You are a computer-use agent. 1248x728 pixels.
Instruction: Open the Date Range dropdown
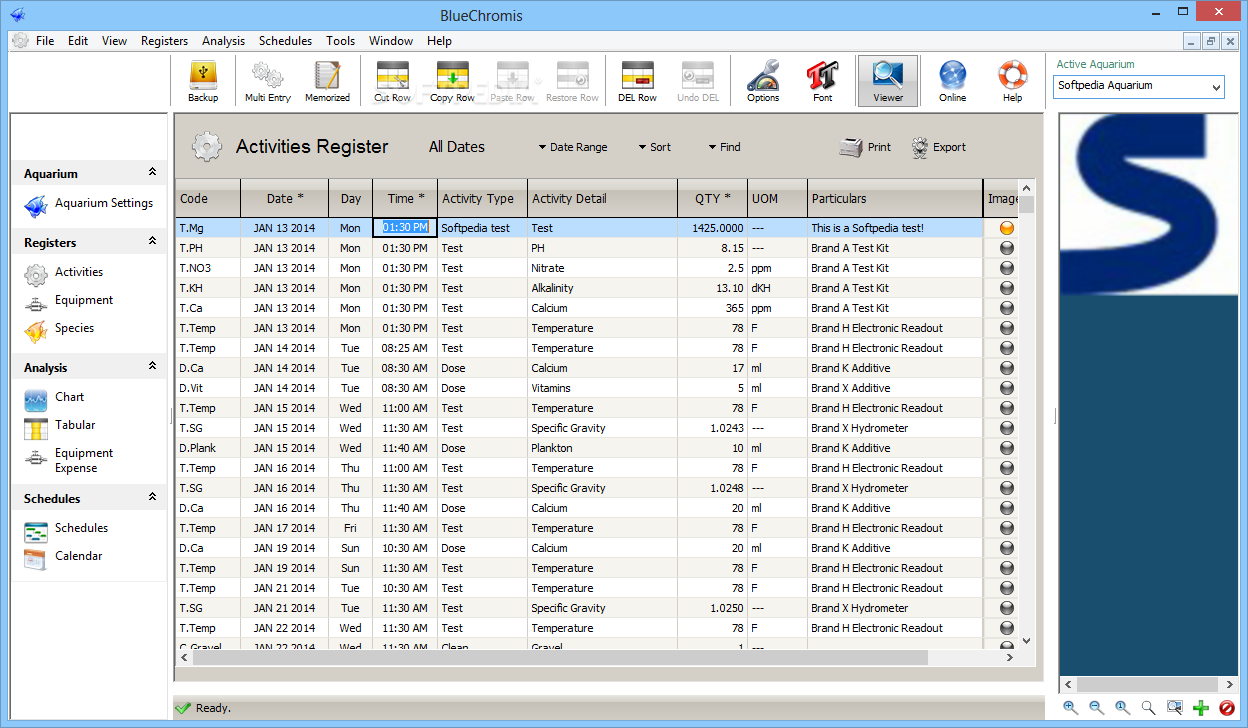573,147
